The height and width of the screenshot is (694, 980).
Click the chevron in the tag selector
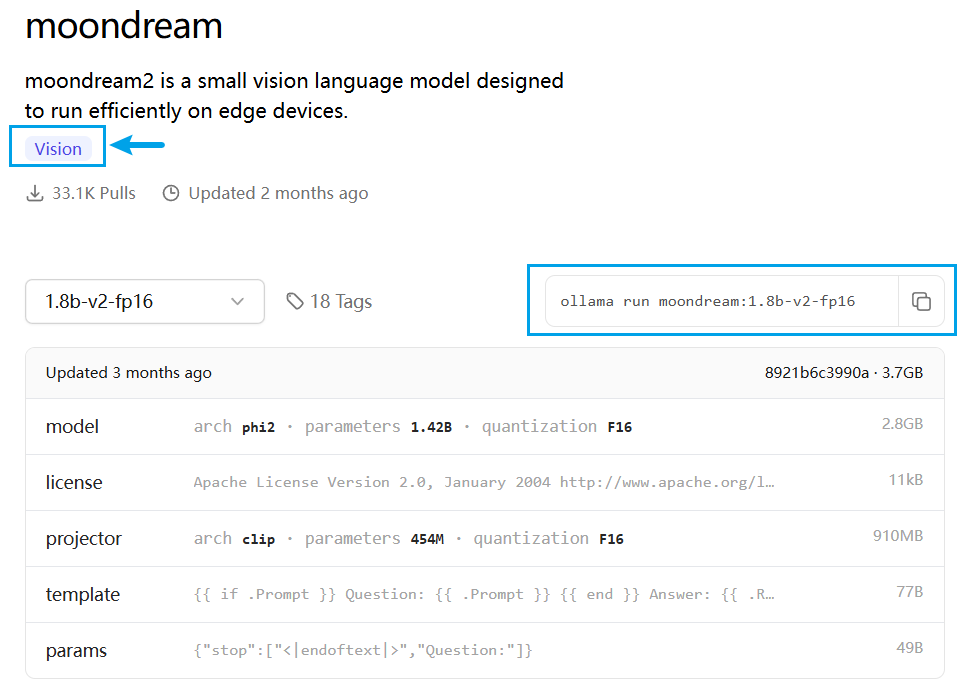click(x=238, y=301)
